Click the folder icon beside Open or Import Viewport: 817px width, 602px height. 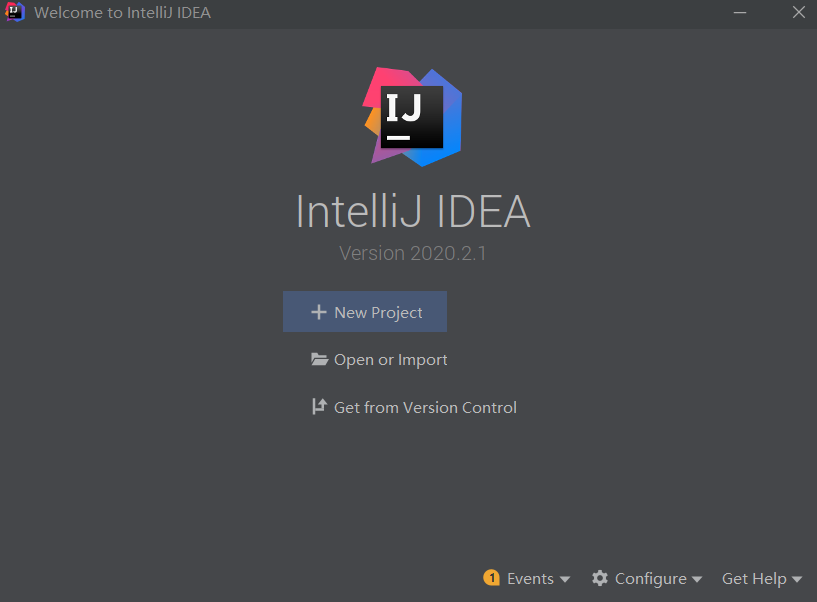pos(319,359)
